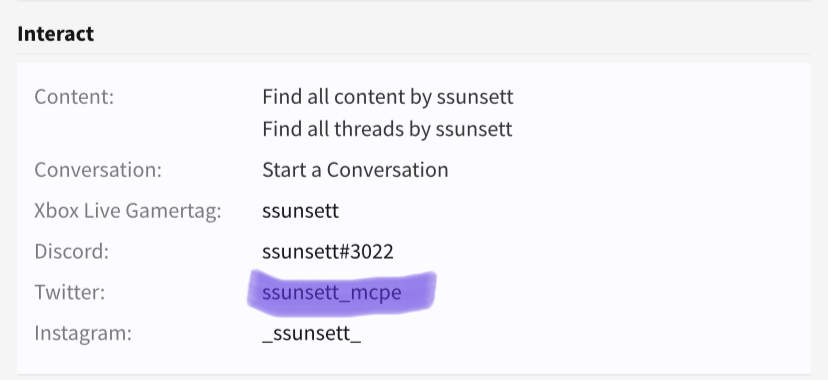
Task: Click the 'Discord:' field label
Action: 71,252
